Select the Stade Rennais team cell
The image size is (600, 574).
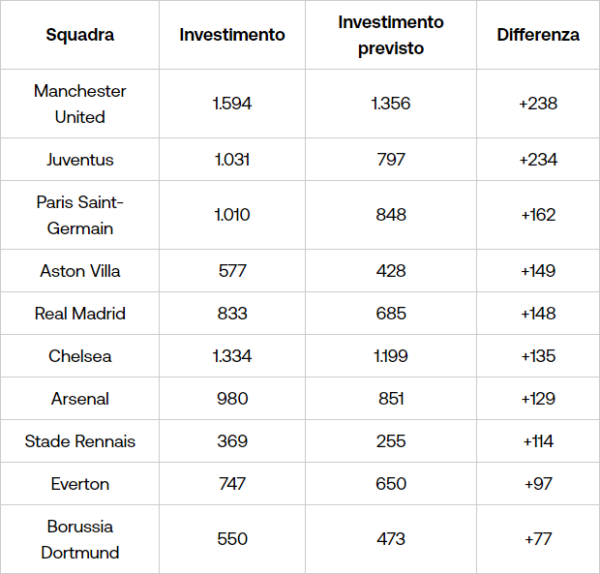[80, 441]
